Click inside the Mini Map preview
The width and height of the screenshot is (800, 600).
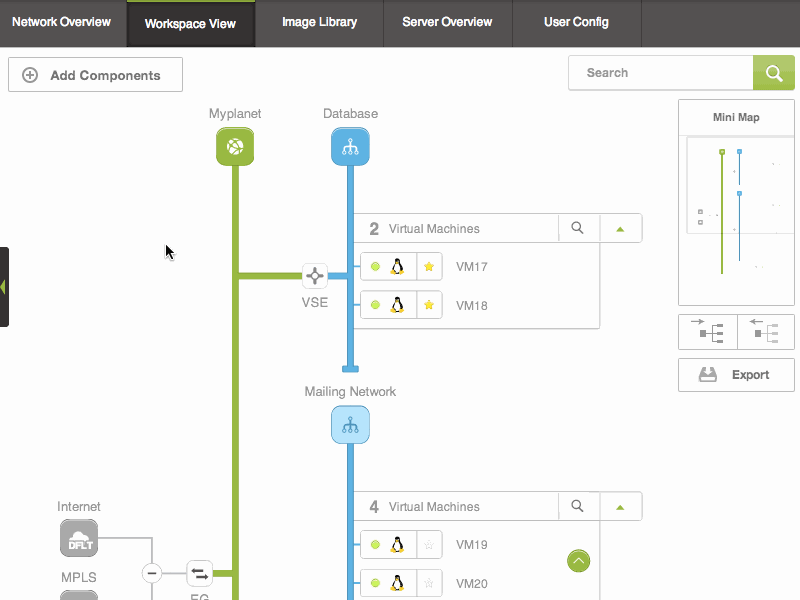click(736, 219)
